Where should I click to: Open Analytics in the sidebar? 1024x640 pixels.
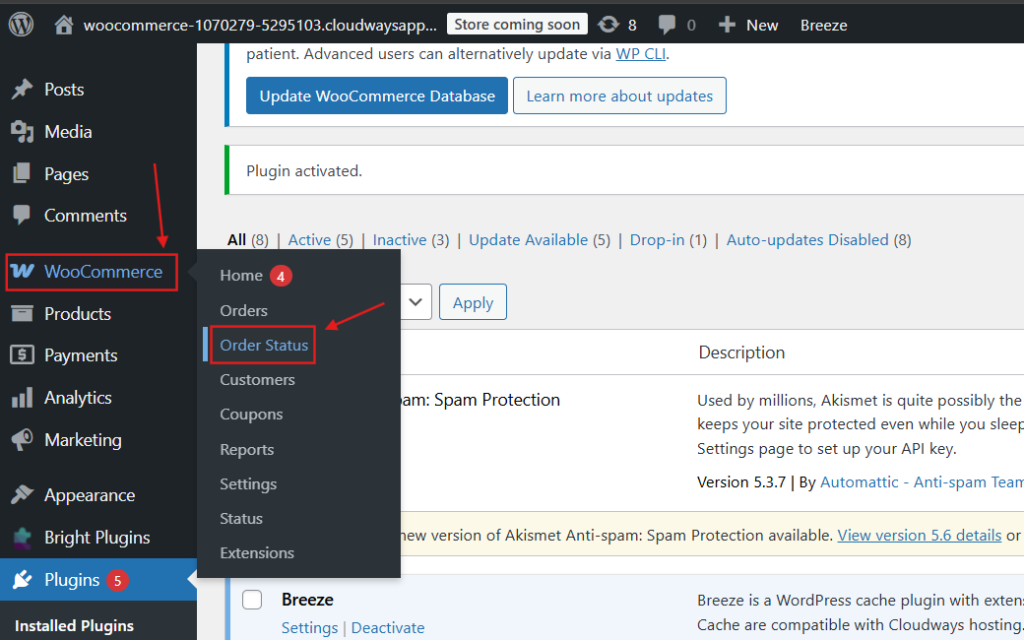[x=78, y=398]
